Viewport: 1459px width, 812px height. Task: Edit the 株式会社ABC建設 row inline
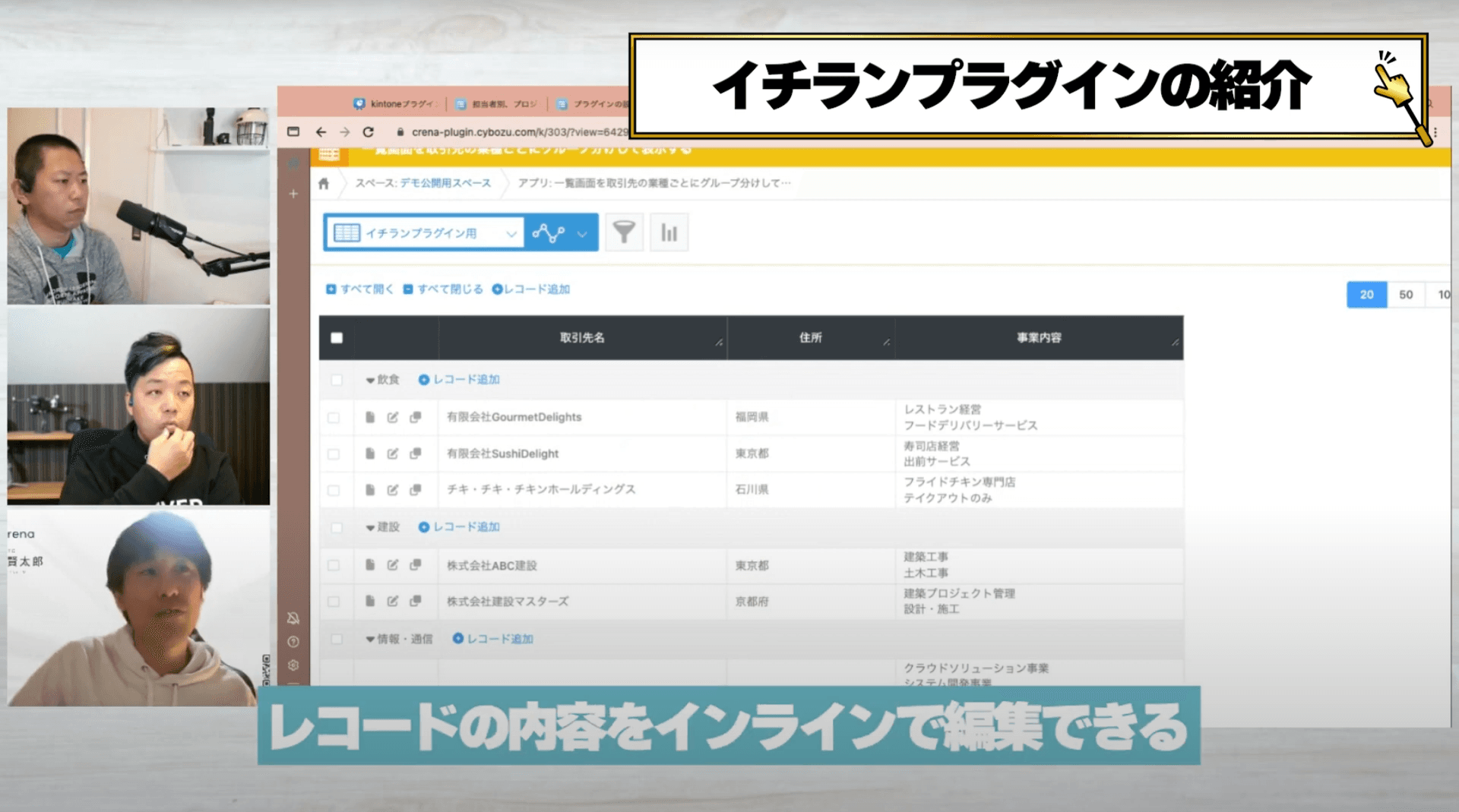click(393, 564)
